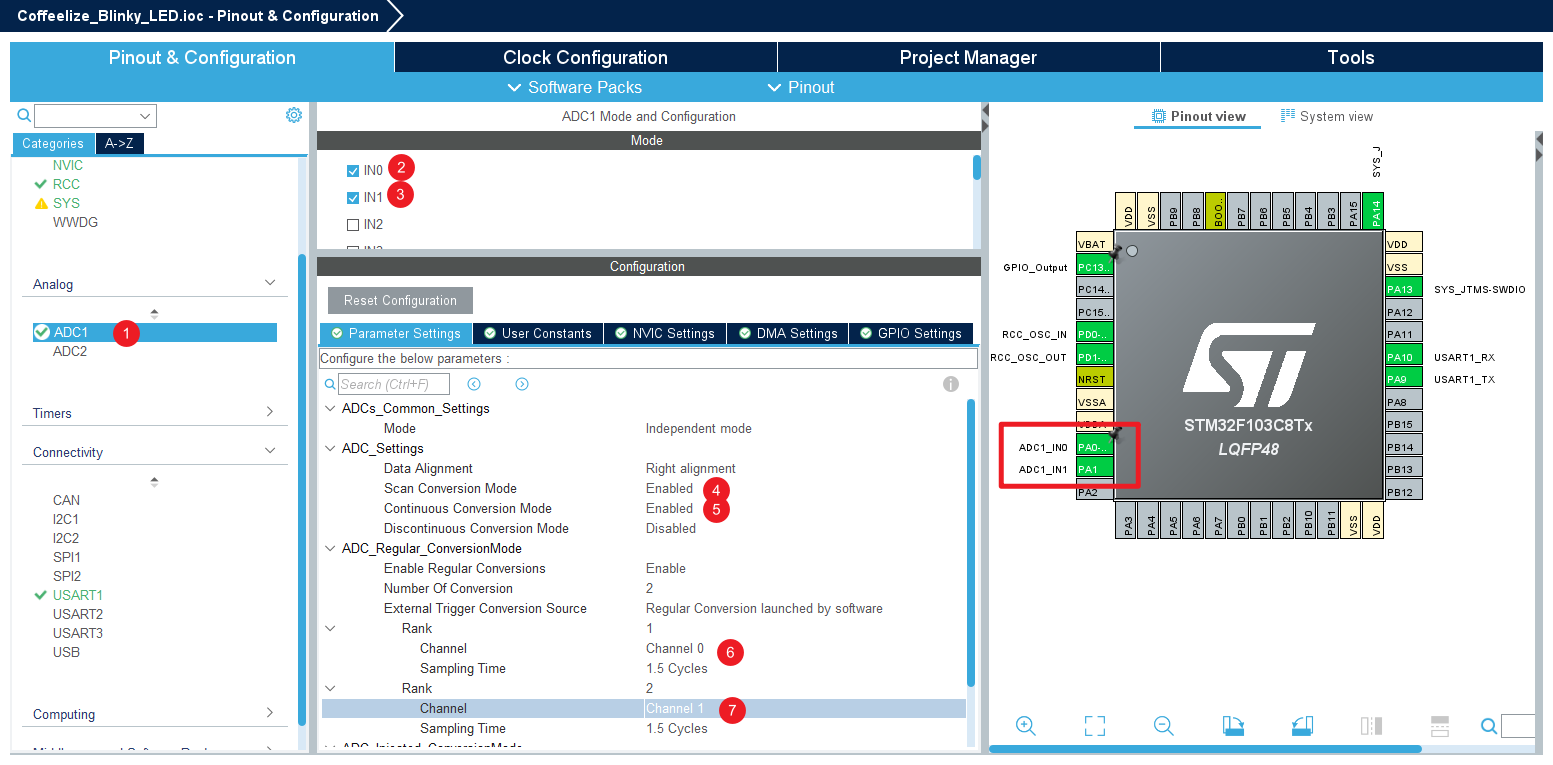The height and width of the screenshot is (765, 1553).
Task: Open the DMA Settings tab
Action: (788, 334)
